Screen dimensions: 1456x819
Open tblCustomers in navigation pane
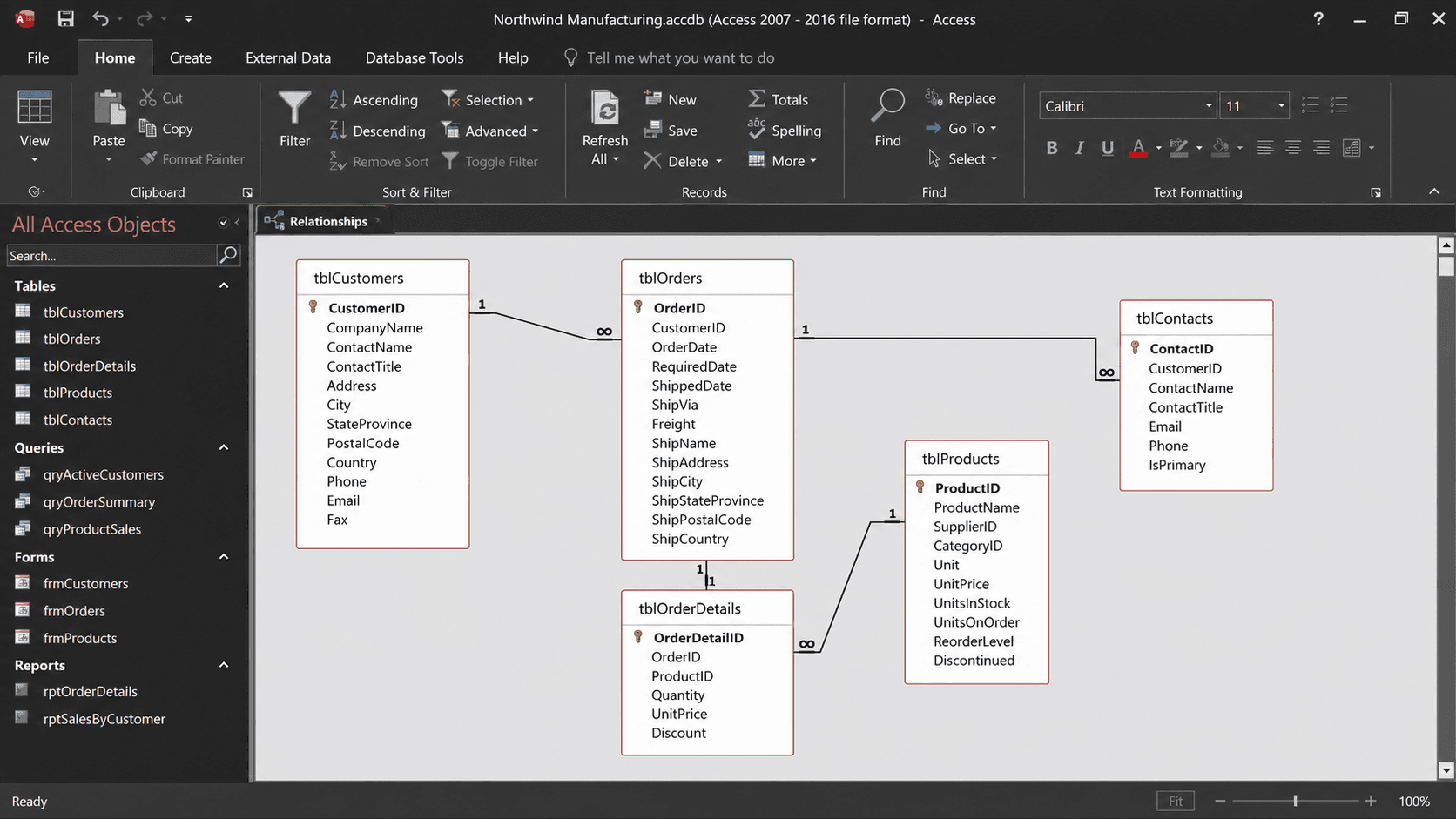[x=84, y=312]
